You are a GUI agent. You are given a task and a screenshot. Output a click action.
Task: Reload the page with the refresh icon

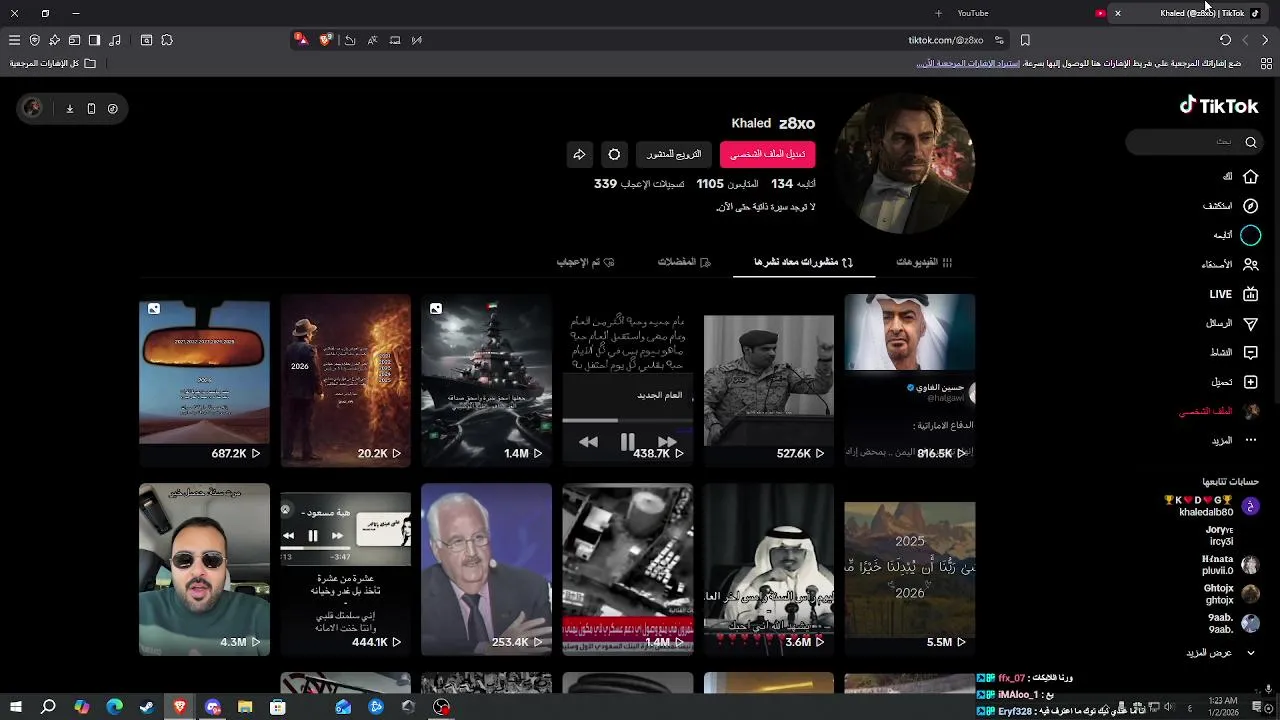click(1225, 40)
